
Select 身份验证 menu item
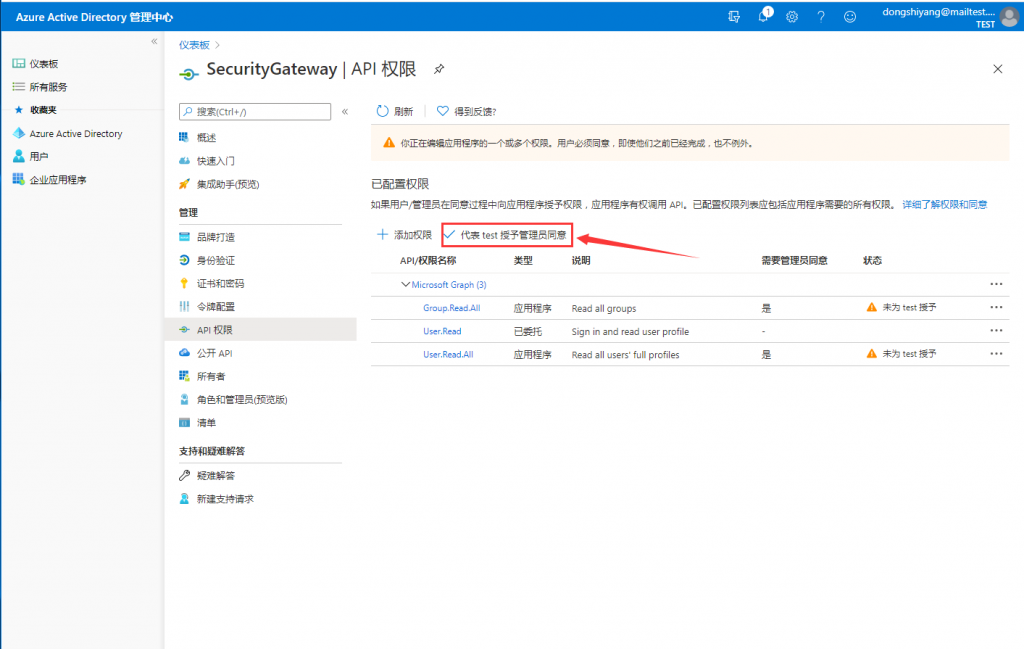(216, 260)
